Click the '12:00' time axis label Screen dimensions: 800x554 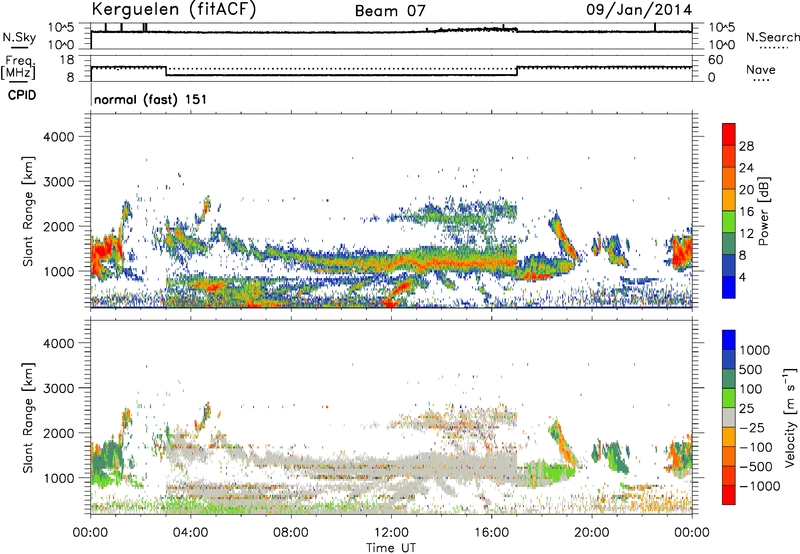[391, 533]
